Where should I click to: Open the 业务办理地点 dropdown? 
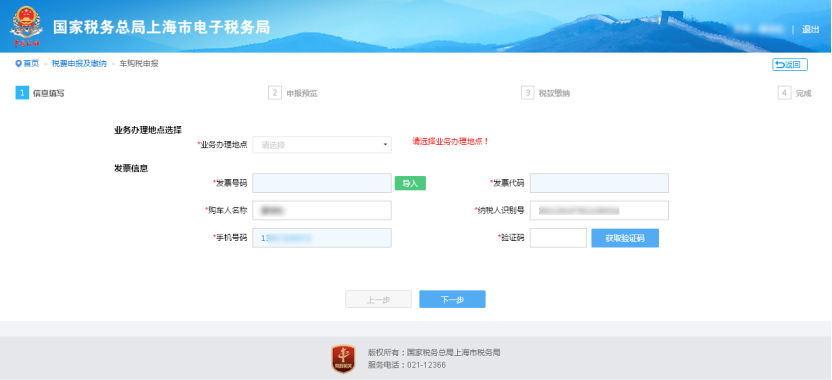tap(322, 145)
